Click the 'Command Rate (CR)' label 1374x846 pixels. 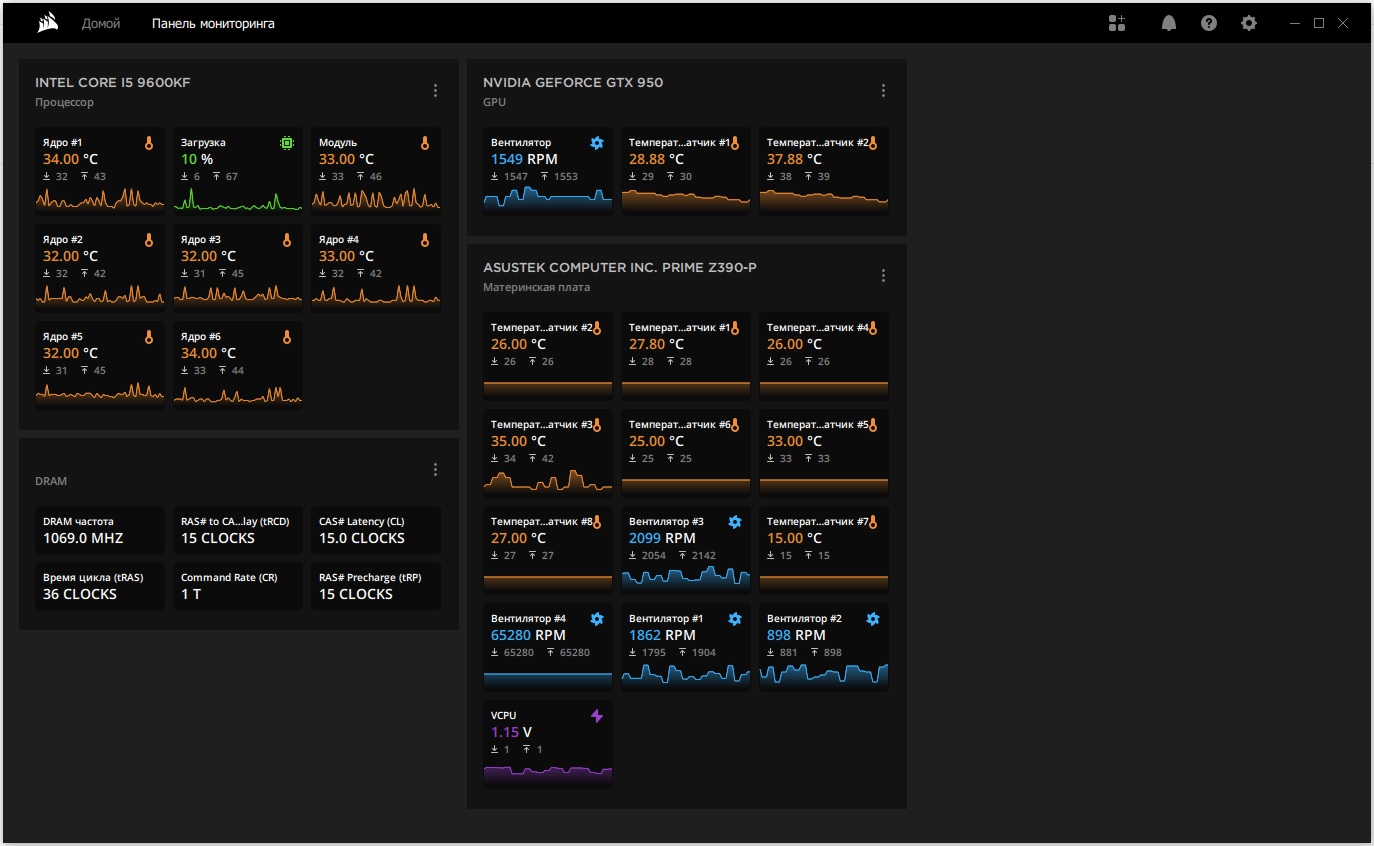(x=229, y=577)
